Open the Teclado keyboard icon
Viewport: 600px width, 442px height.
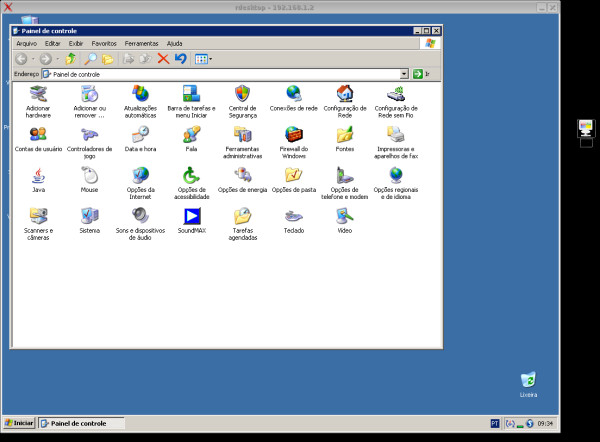point(293,221)
